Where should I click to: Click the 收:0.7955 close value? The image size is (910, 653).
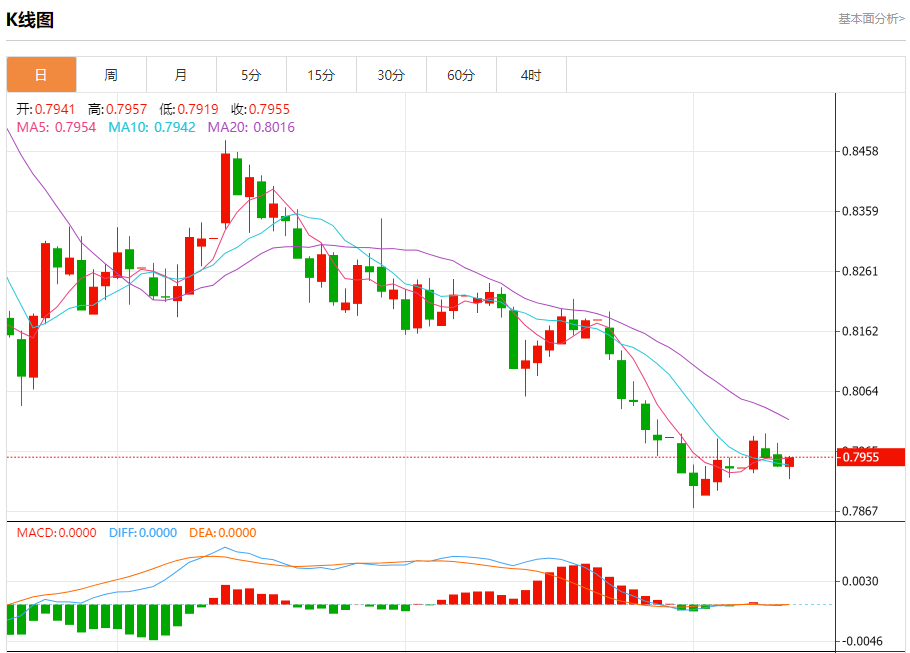(260, 109)
